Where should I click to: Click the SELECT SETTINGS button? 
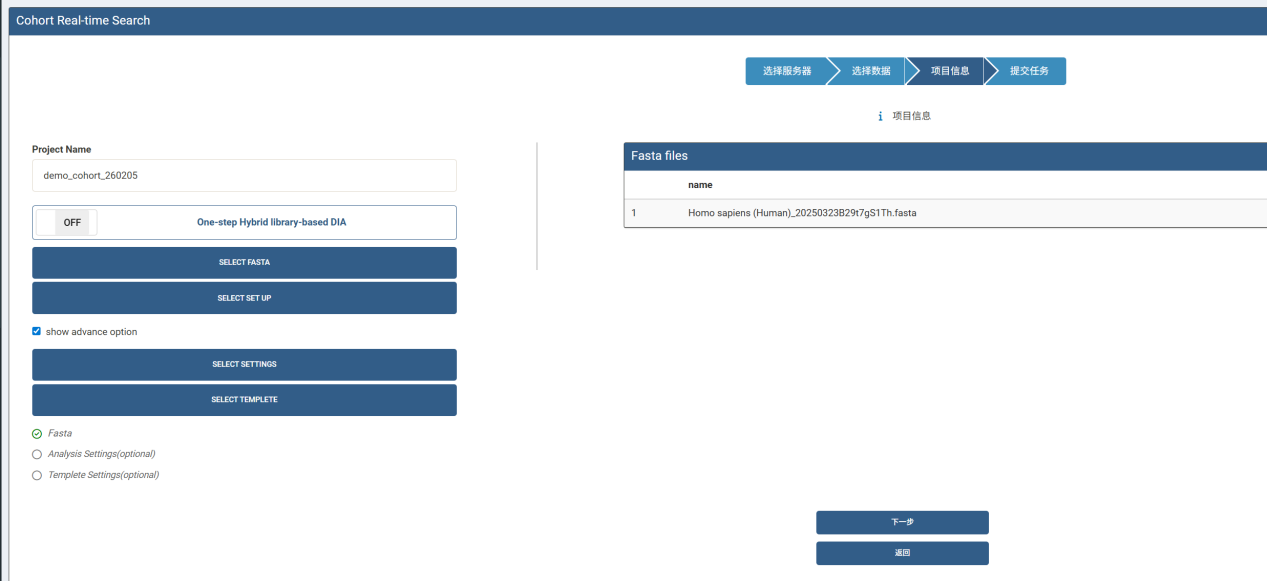pyautogui.click(x=244, y=365)
